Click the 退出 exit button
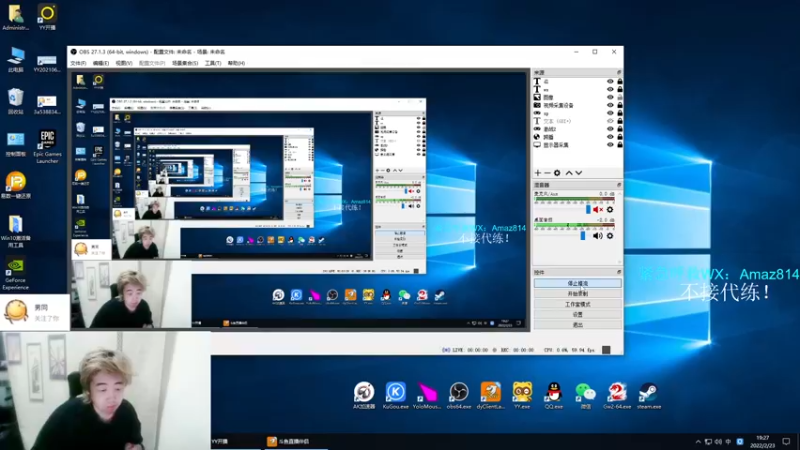 578,324
